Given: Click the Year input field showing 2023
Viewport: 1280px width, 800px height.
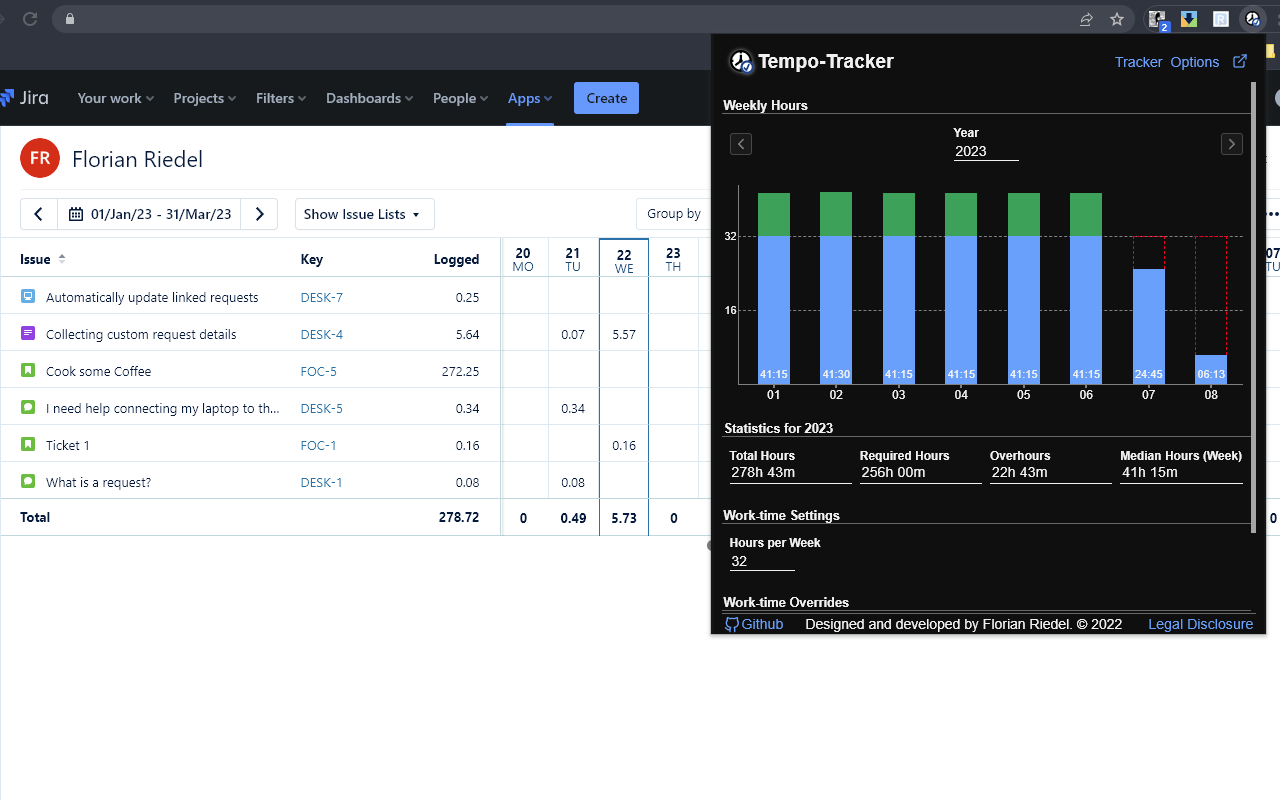Looking at the screenshot, I should (986, 152).
